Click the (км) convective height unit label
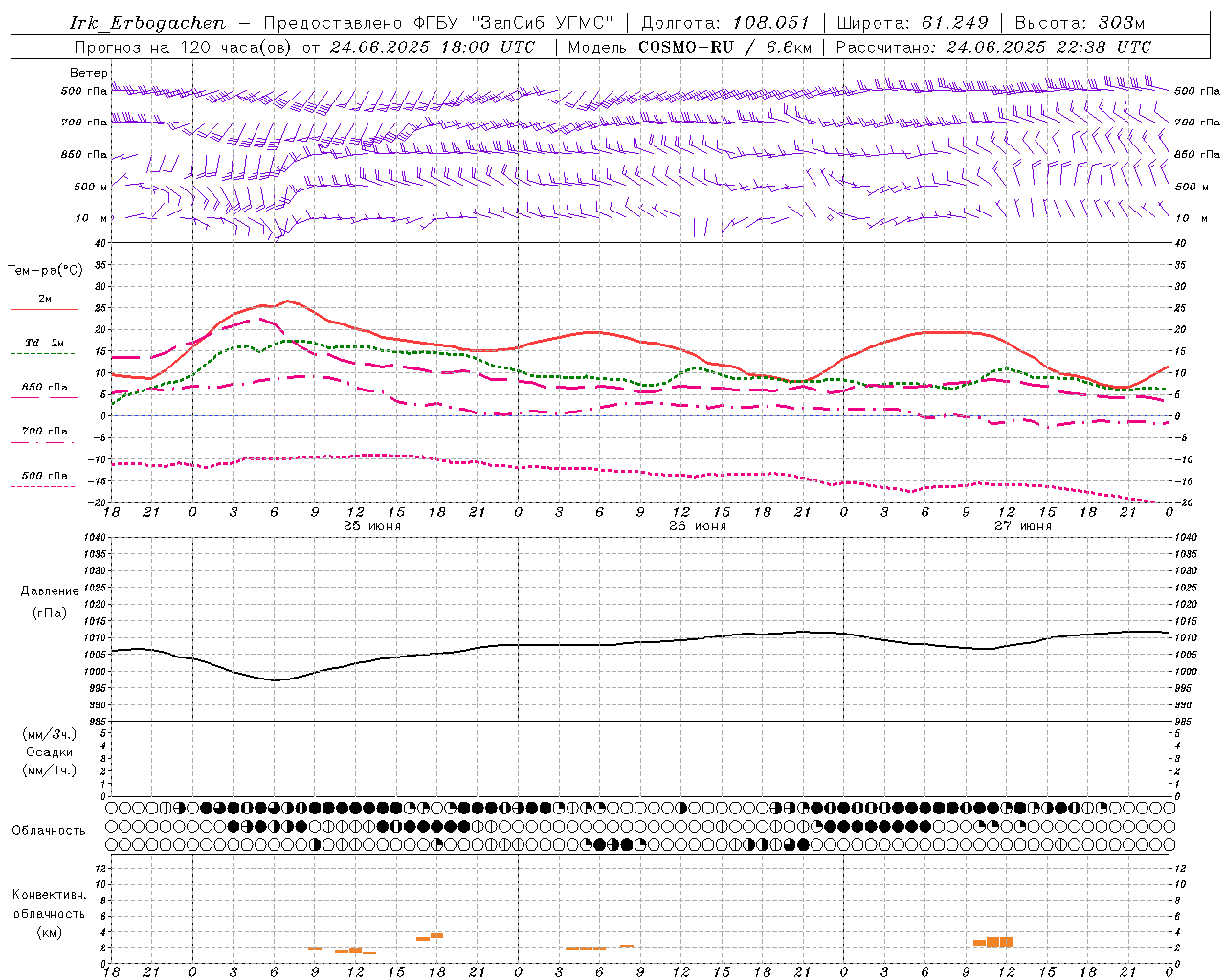1225x980 pixels. (49, 932)
